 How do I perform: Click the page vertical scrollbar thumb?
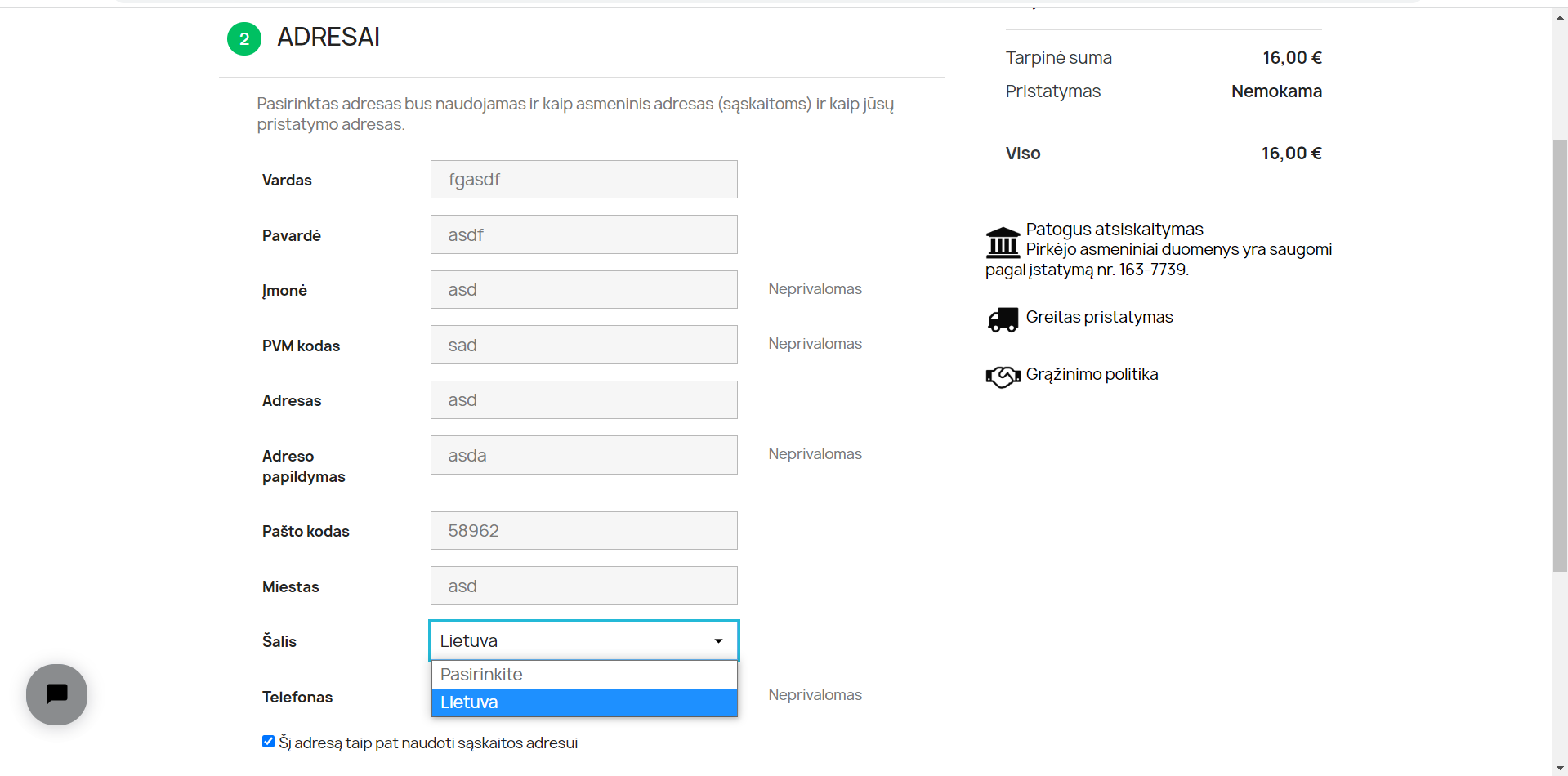tap(1560, 355)
